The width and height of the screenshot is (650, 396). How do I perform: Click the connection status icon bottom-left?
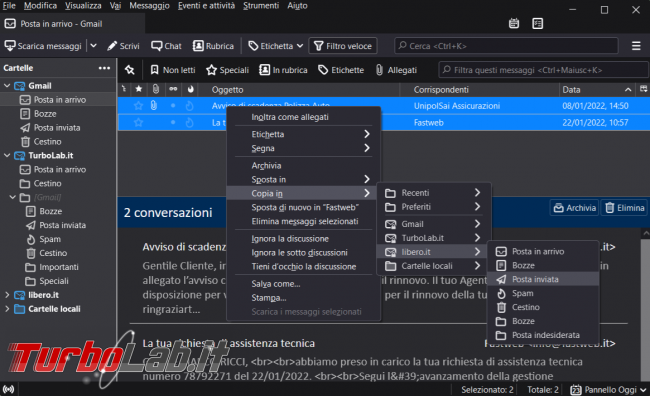point(8,389)
